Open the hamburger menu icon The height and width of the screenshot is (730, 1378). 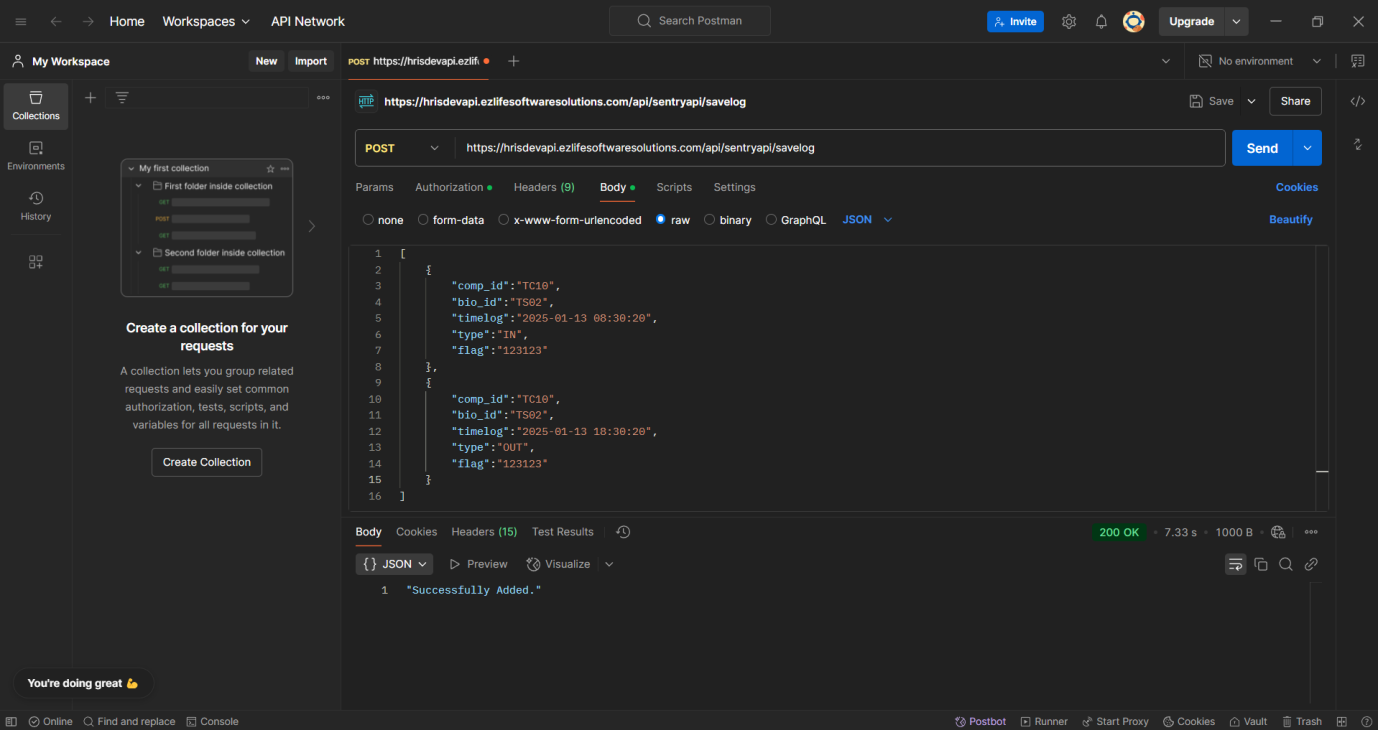[21, 21]
